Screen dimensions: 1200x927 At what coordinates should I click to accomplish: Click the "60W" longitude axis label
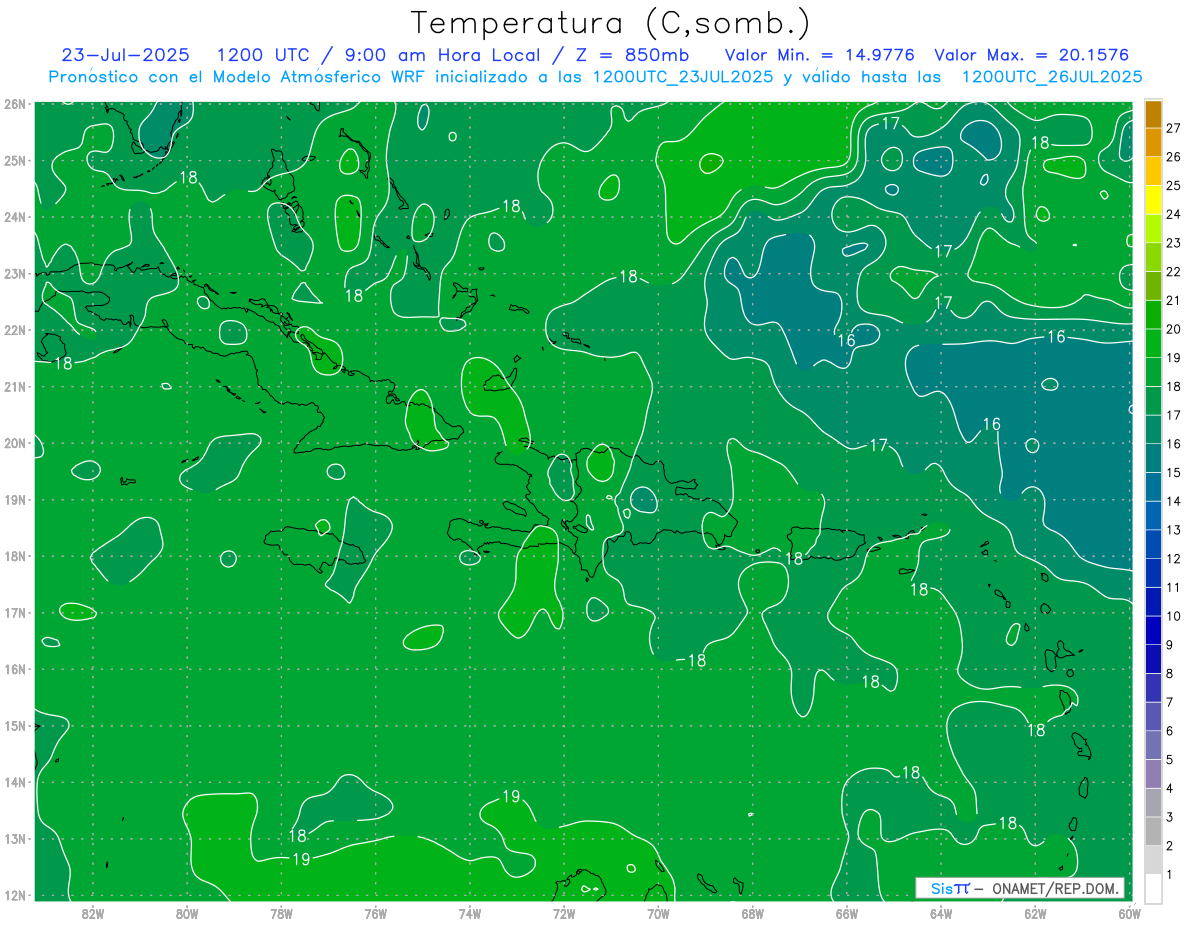tap(1129, 913)
